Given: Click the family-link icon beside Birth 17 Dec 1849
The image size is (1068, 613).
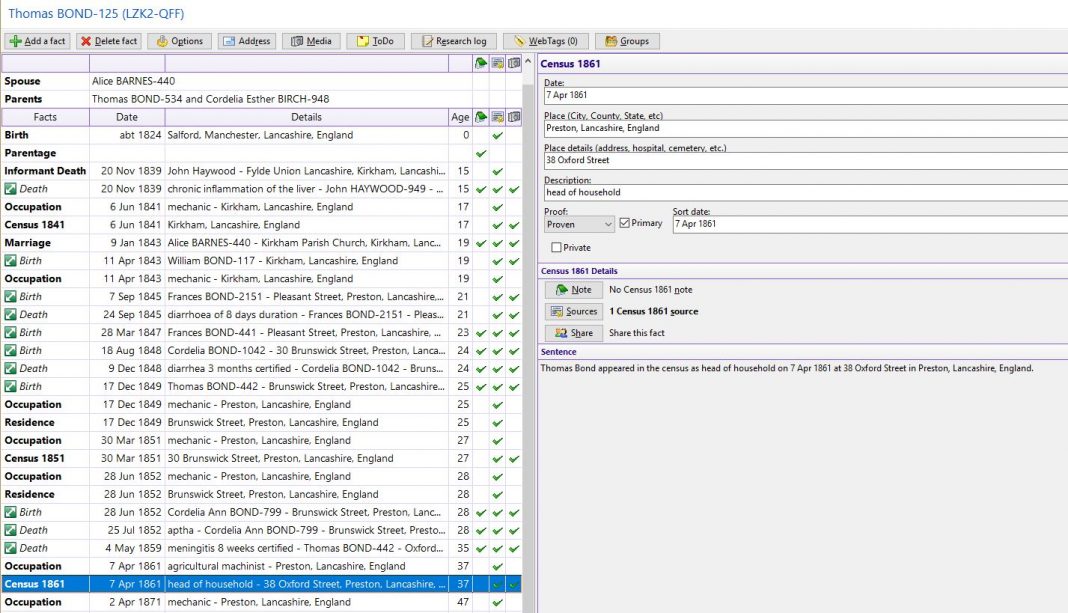Looking at the screenshot, I should point(10,386).
